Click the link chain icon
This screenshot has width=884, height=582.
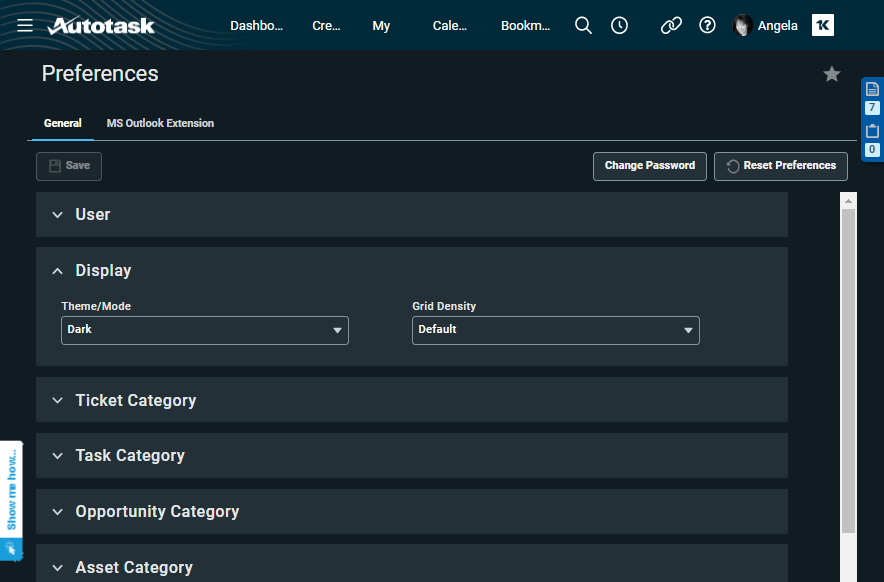pos(671,26)
